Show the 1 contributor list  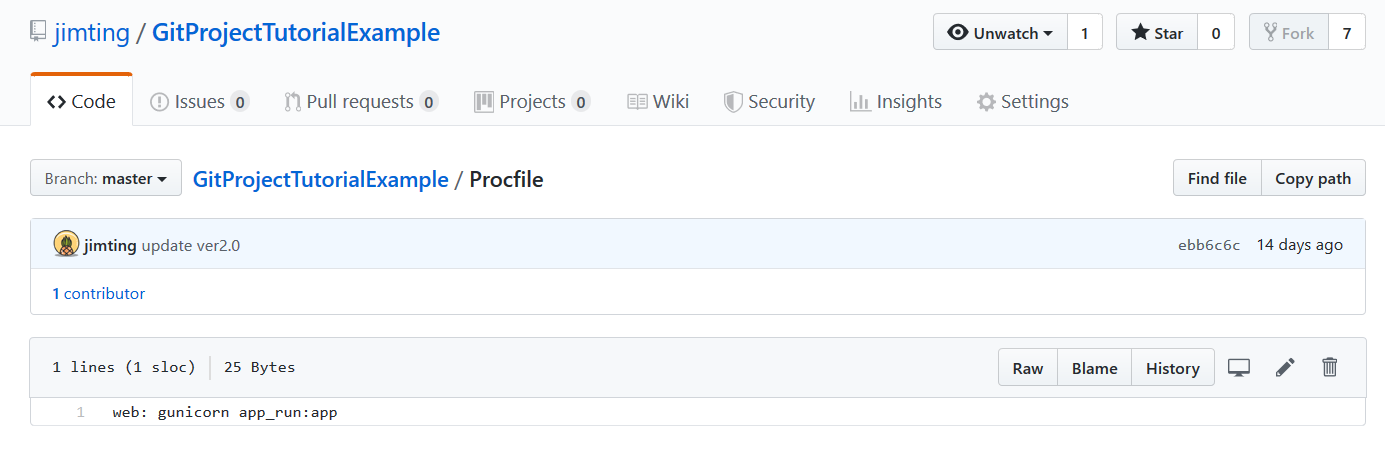tap(98, 293)
